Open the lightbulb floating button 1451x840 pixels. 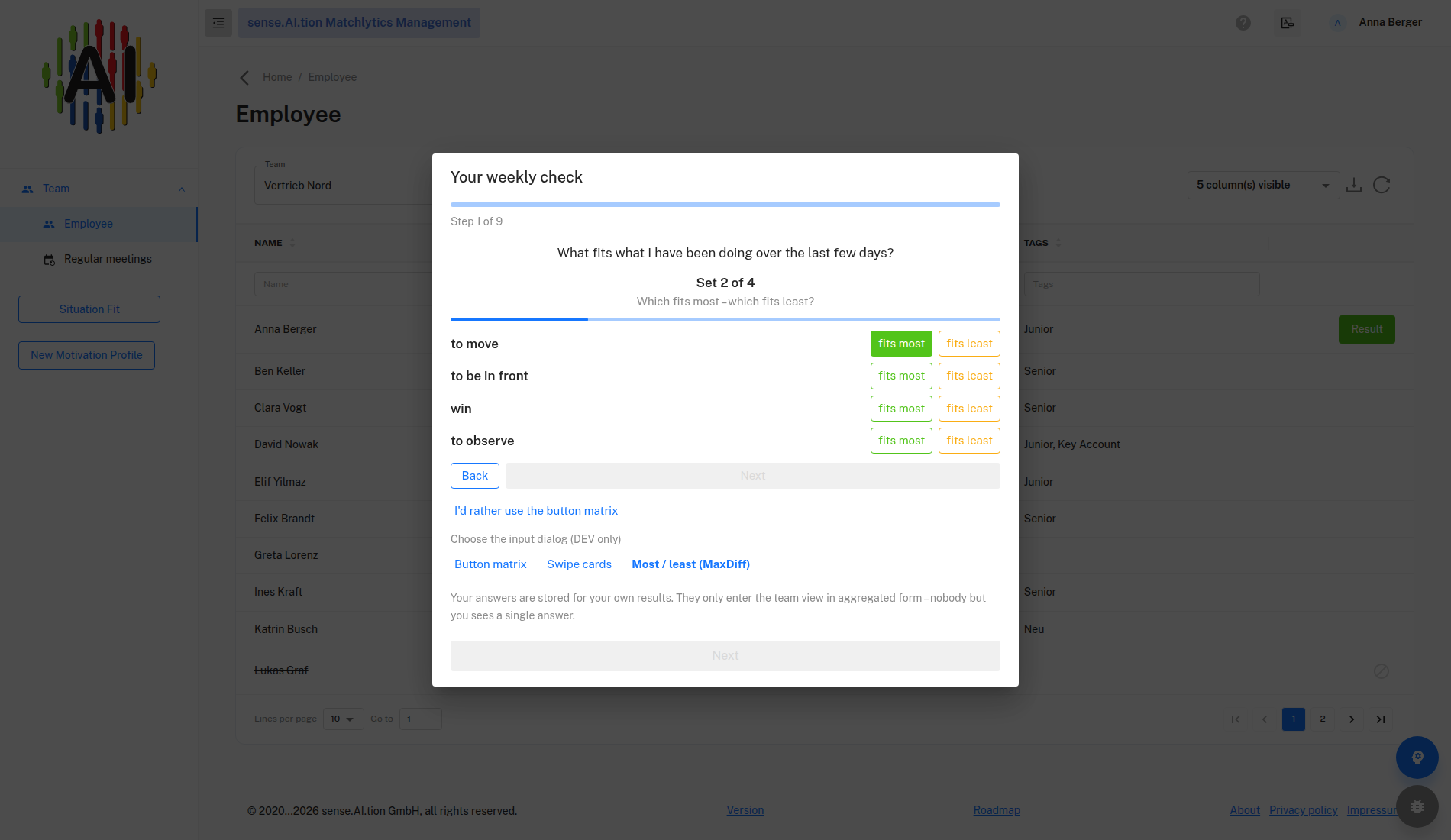tap(1417, 758)
